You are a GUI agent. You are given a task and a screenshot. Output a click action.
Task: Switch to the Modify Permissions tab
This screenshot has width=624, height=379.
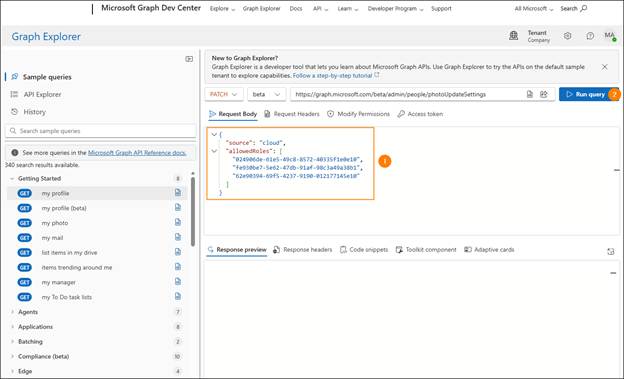tap(358, 114)
